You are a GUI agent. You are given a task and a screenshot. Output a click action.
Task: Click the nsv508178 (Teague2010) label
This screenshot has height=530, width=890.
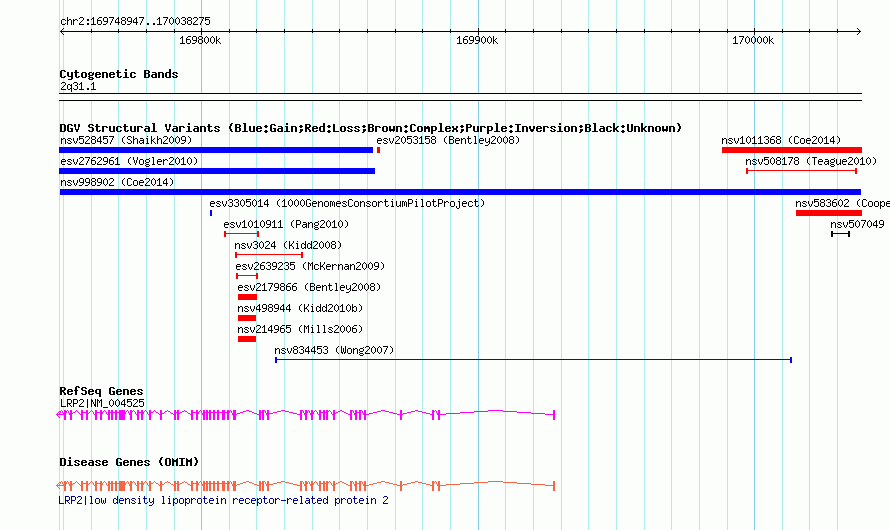811,161
